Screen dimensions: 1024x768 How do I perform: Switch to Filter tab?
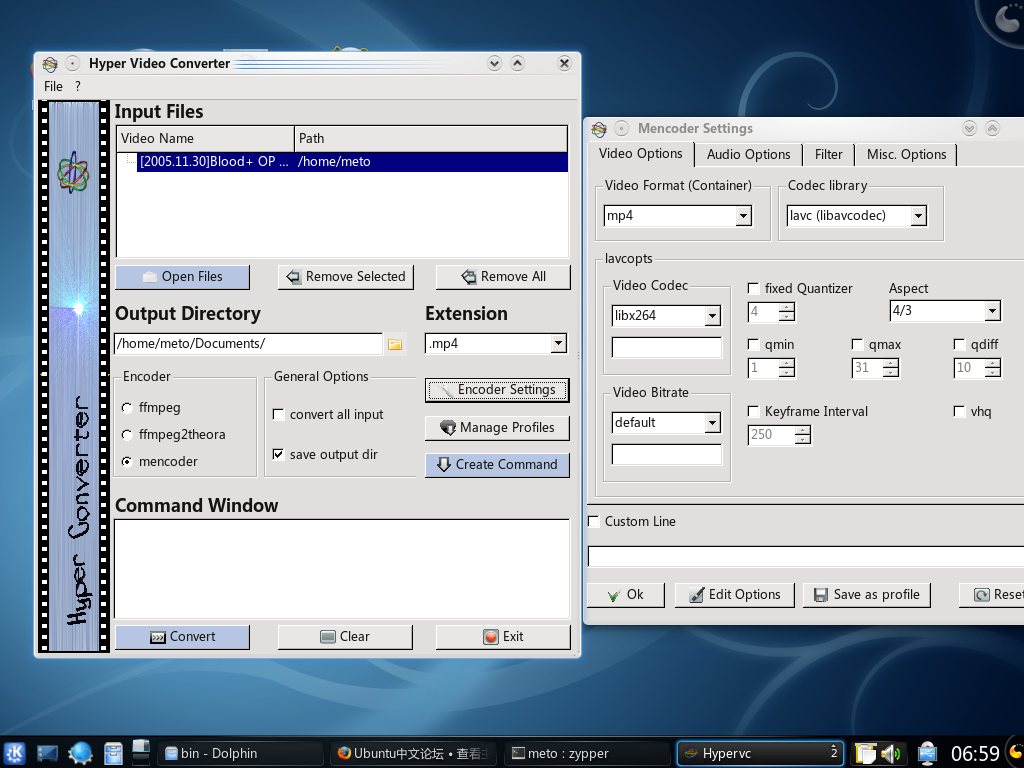click(x=829, y=155)
